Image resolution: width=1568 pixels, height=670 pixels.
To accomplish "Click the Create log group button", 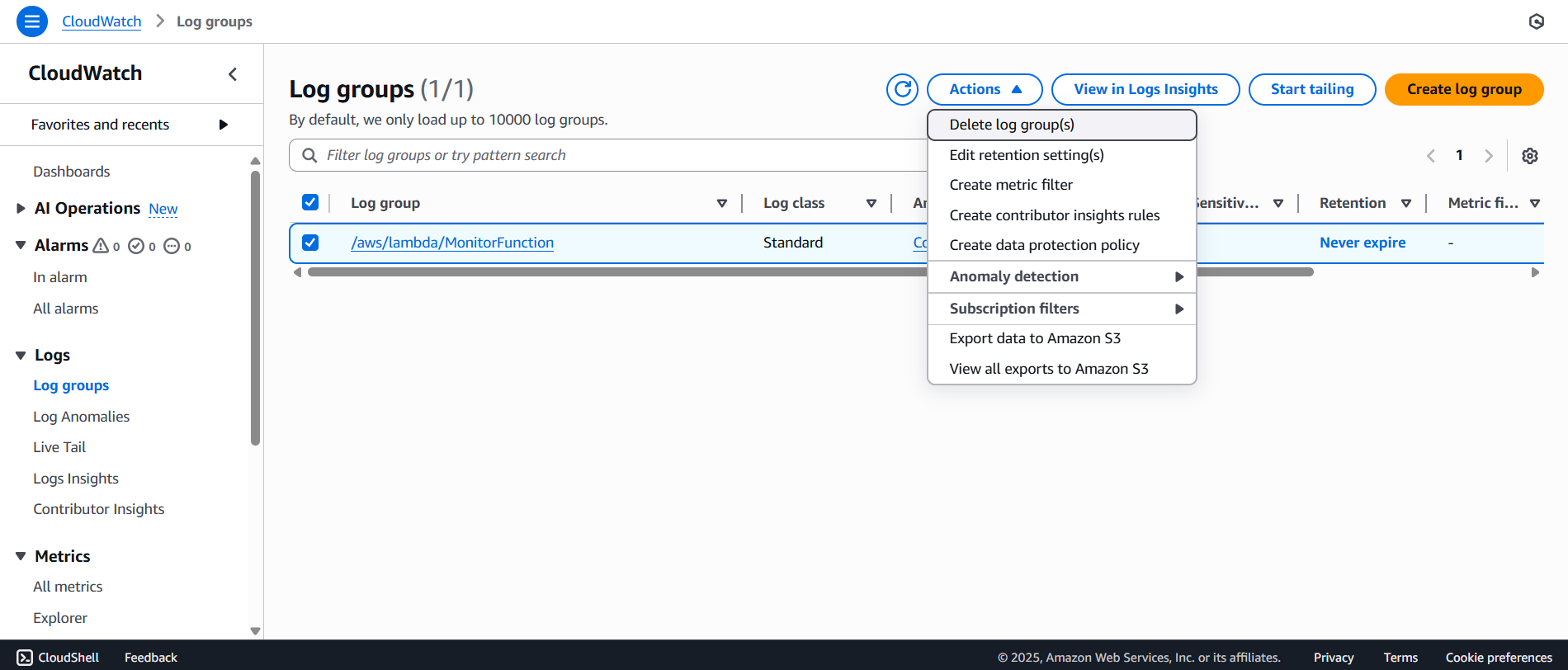I will pos(1463,89).
